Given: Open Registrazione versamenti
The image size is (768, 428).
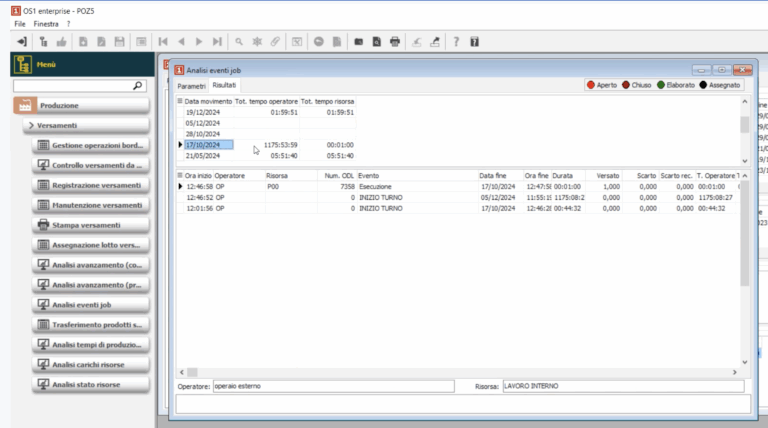Looking at the screenshot, I should coord(91,185).
